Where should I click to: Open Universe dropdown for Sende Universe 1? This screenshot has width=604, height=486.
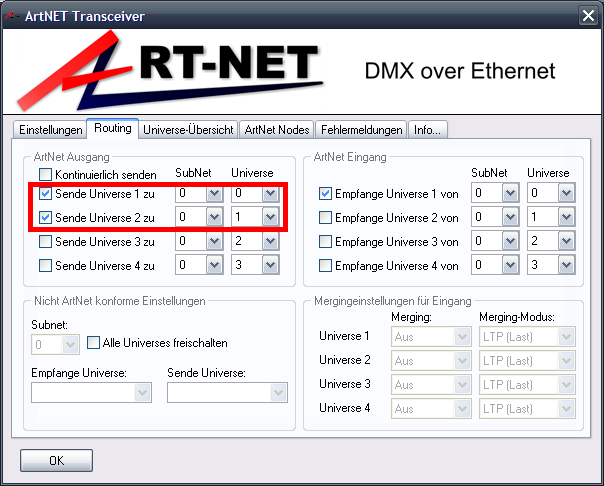[270, 193]
